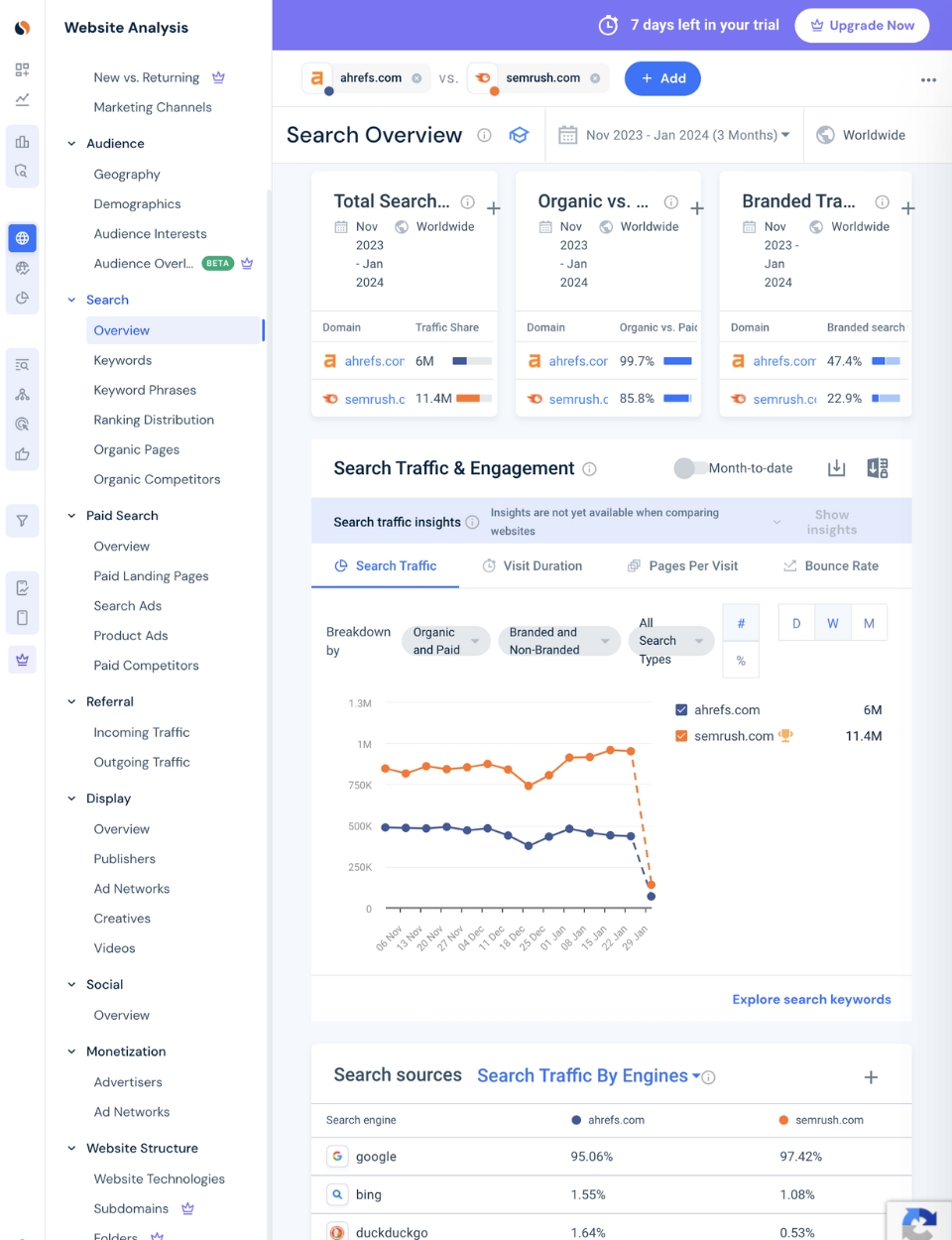Click the crown upgrade icon at sidebar bottom

pos(22,659)
